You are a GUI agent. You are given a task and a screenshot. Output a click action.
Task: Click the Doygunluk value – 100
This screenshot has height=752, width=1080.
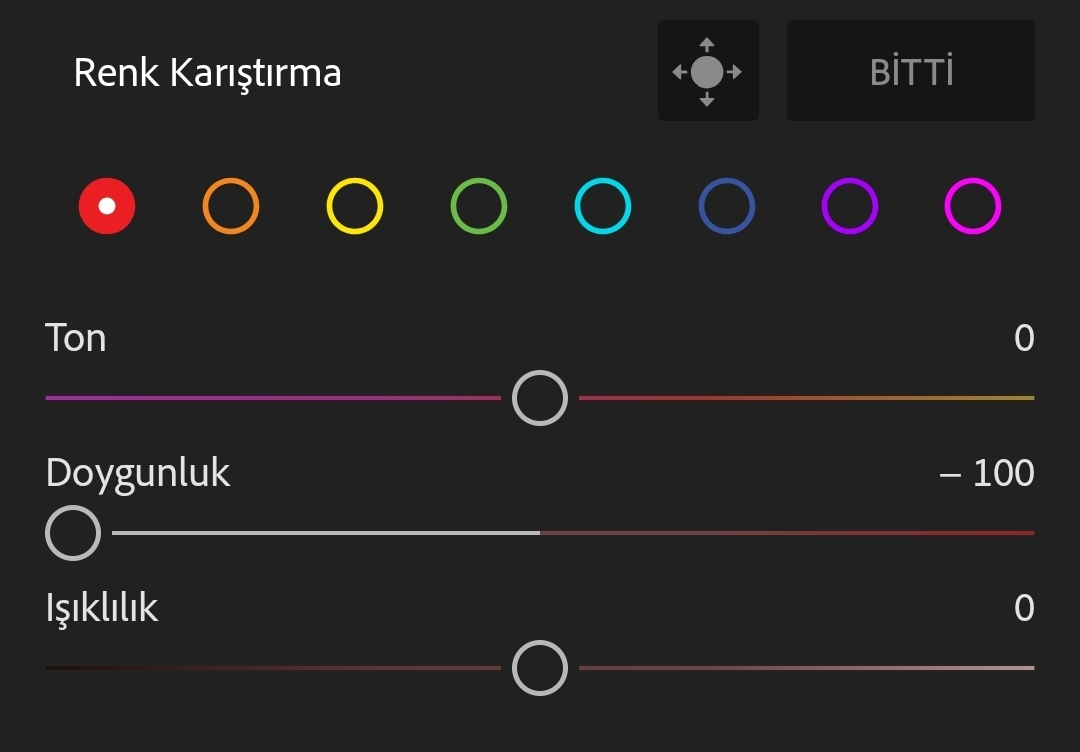[987, 473]
